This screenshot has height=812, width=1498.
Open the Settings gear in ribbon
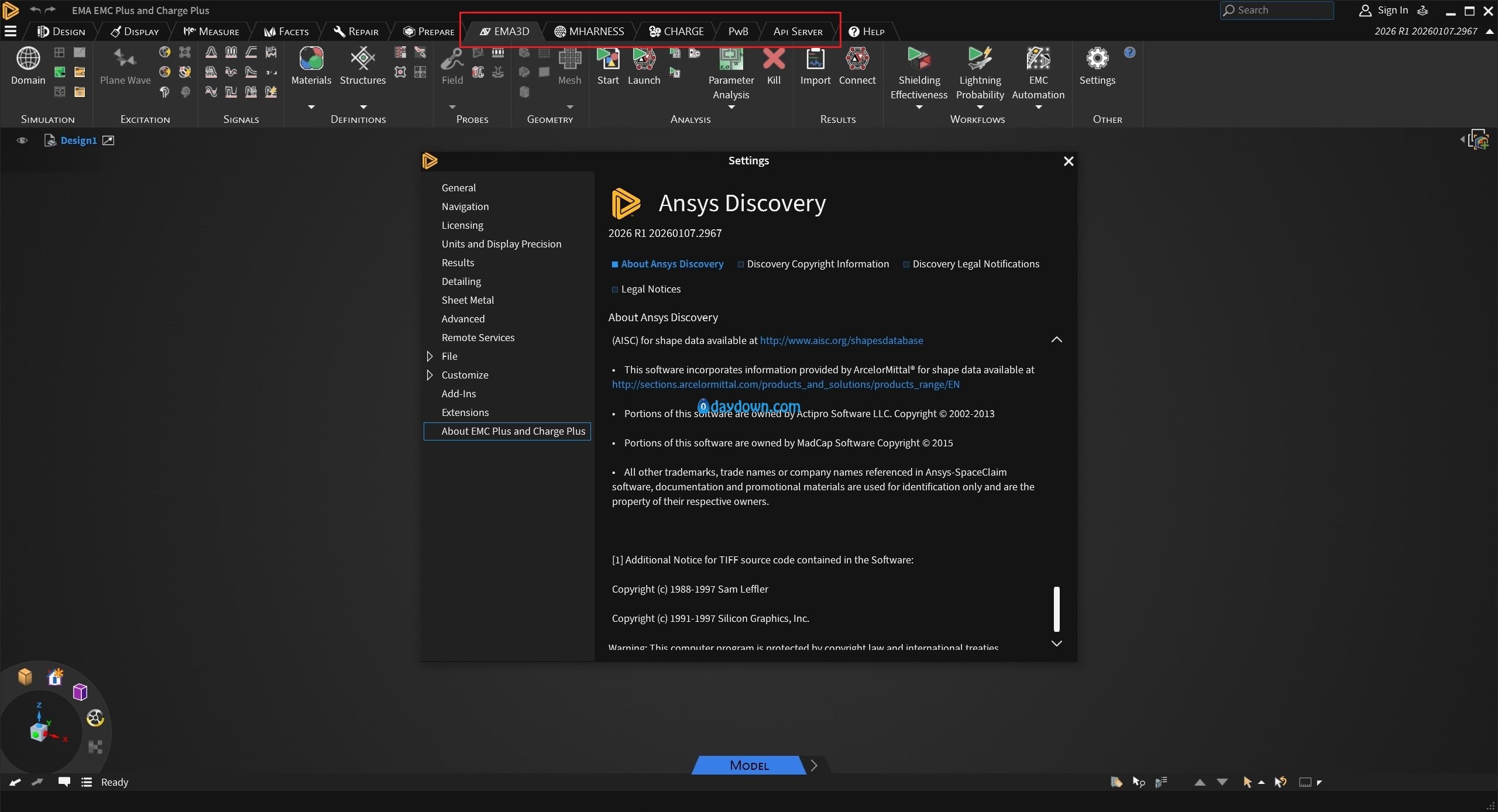[1097, 59]
